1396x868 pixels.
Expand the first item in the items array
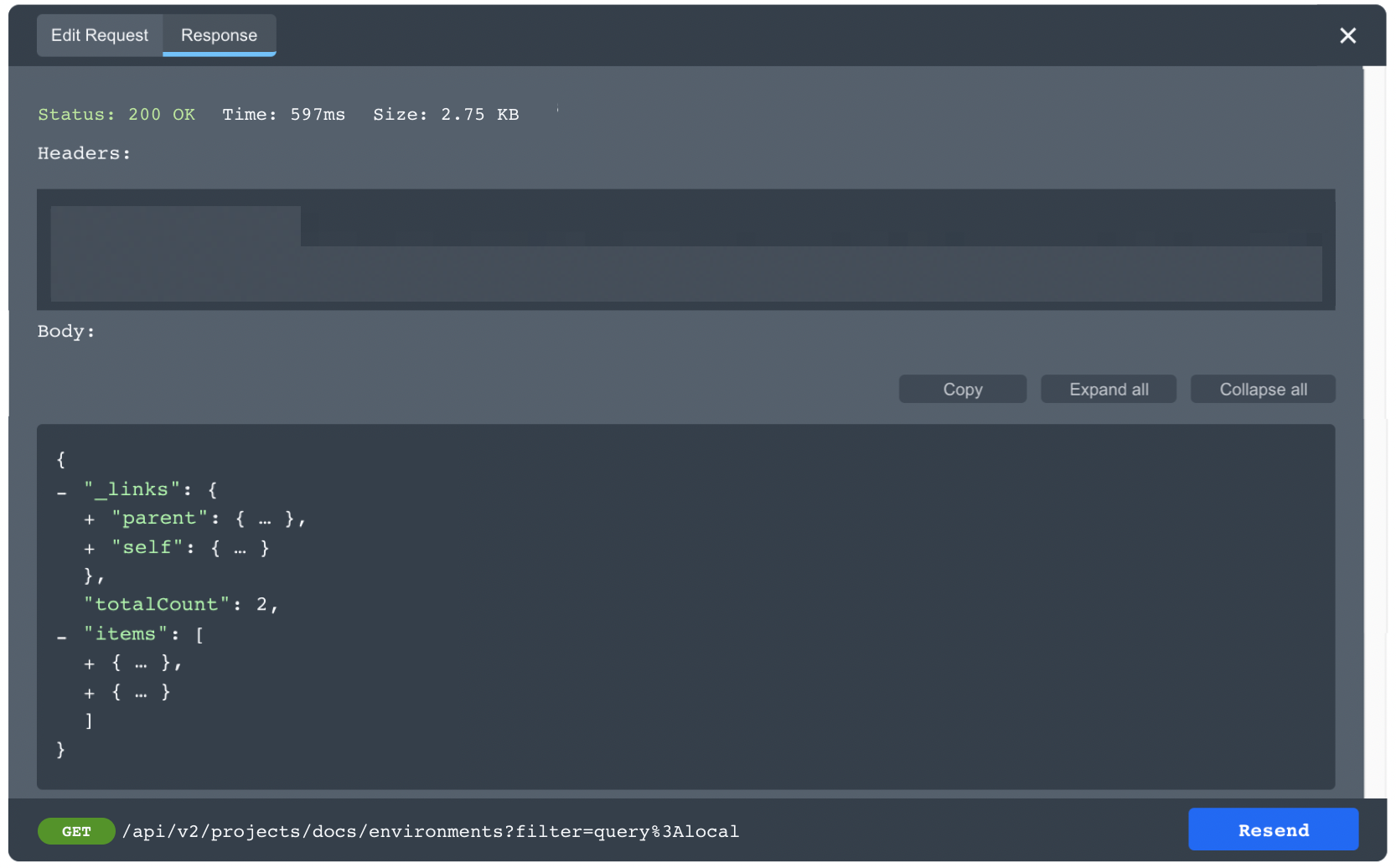[89, 663]
